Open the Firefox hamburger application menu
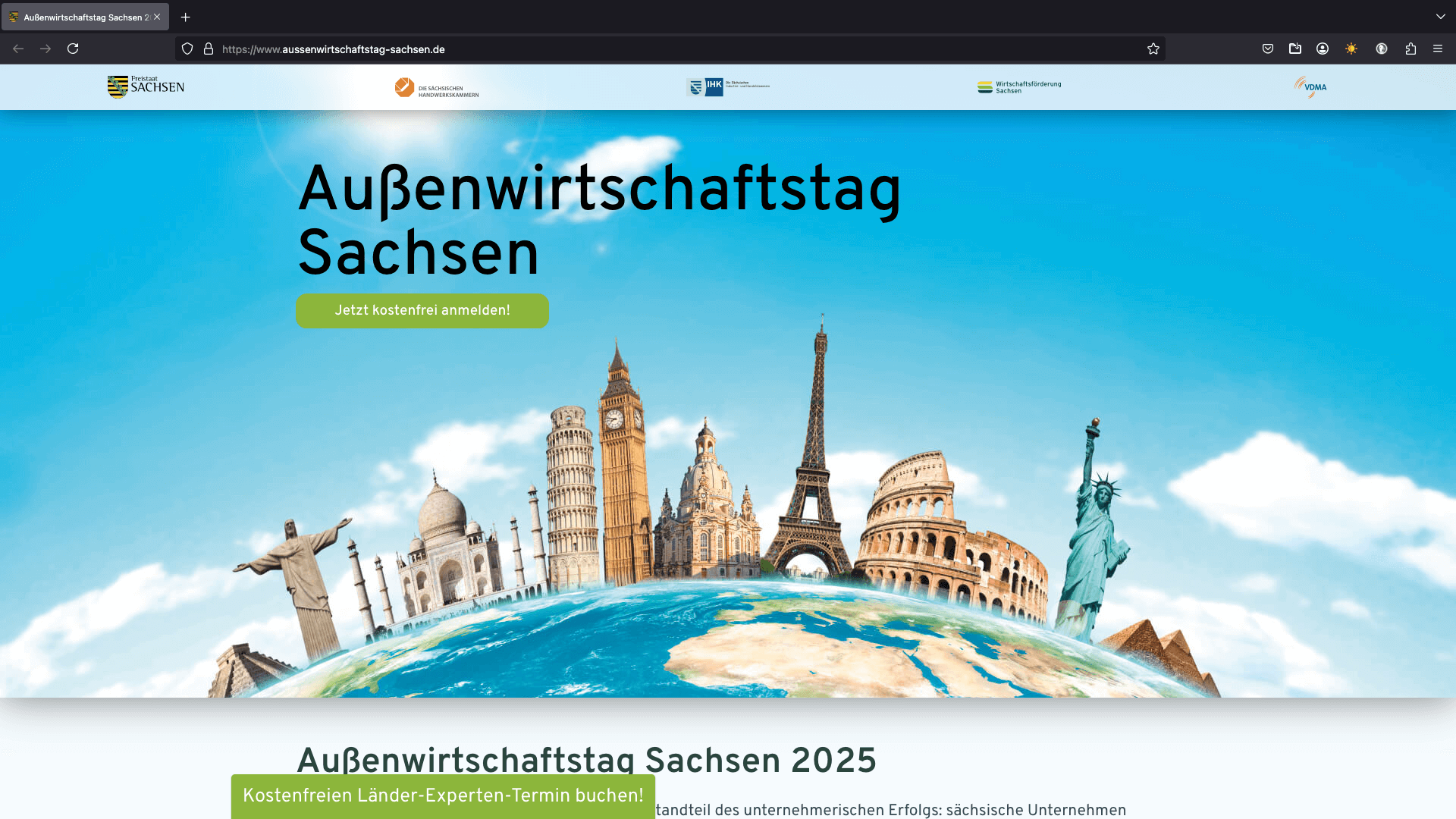This screenshot has height=819, width=1456. [1438, 49]
